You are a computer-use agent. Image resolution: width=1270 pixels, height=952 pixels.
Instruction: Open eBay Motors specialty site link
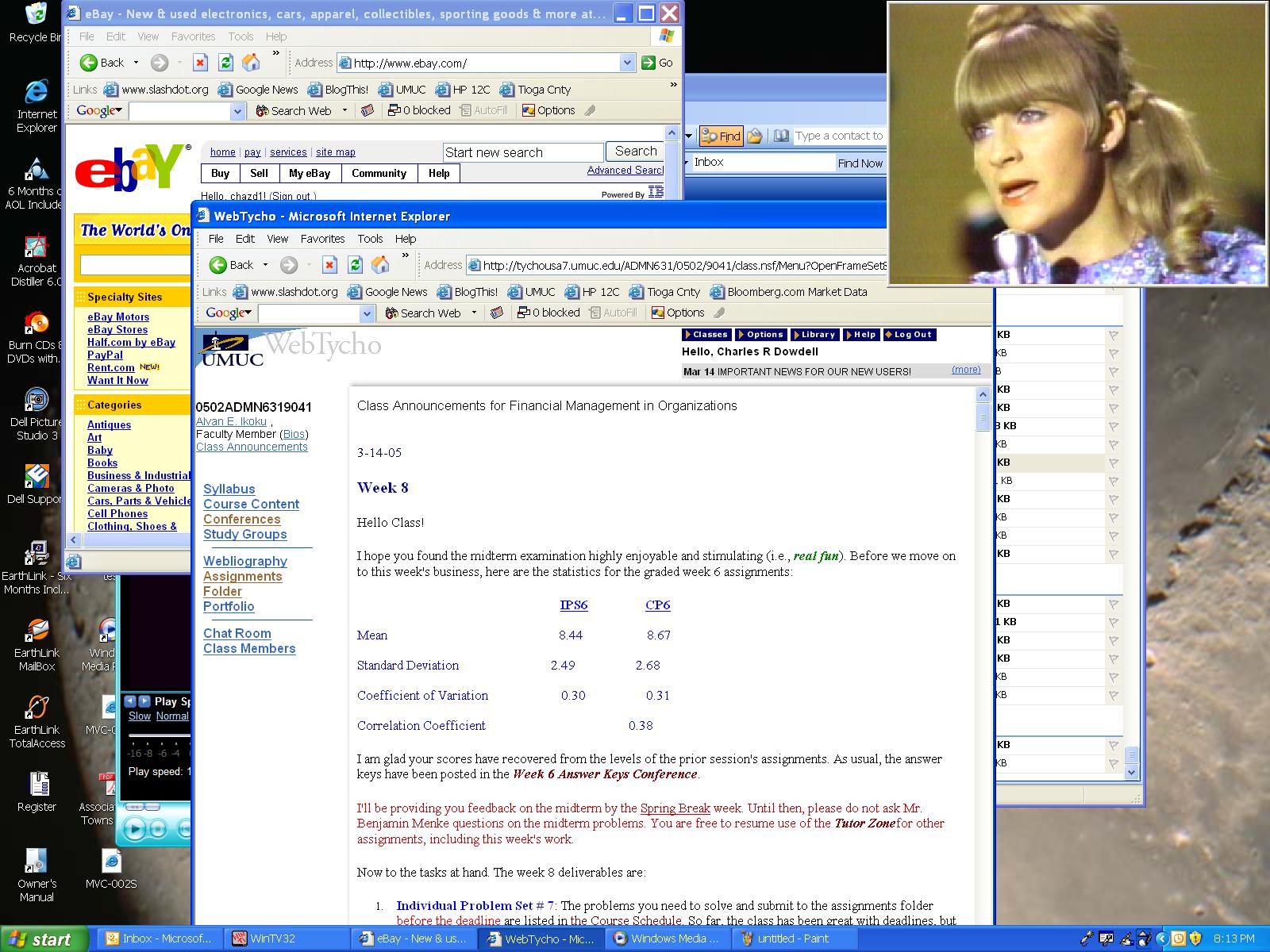pos(118,317)
